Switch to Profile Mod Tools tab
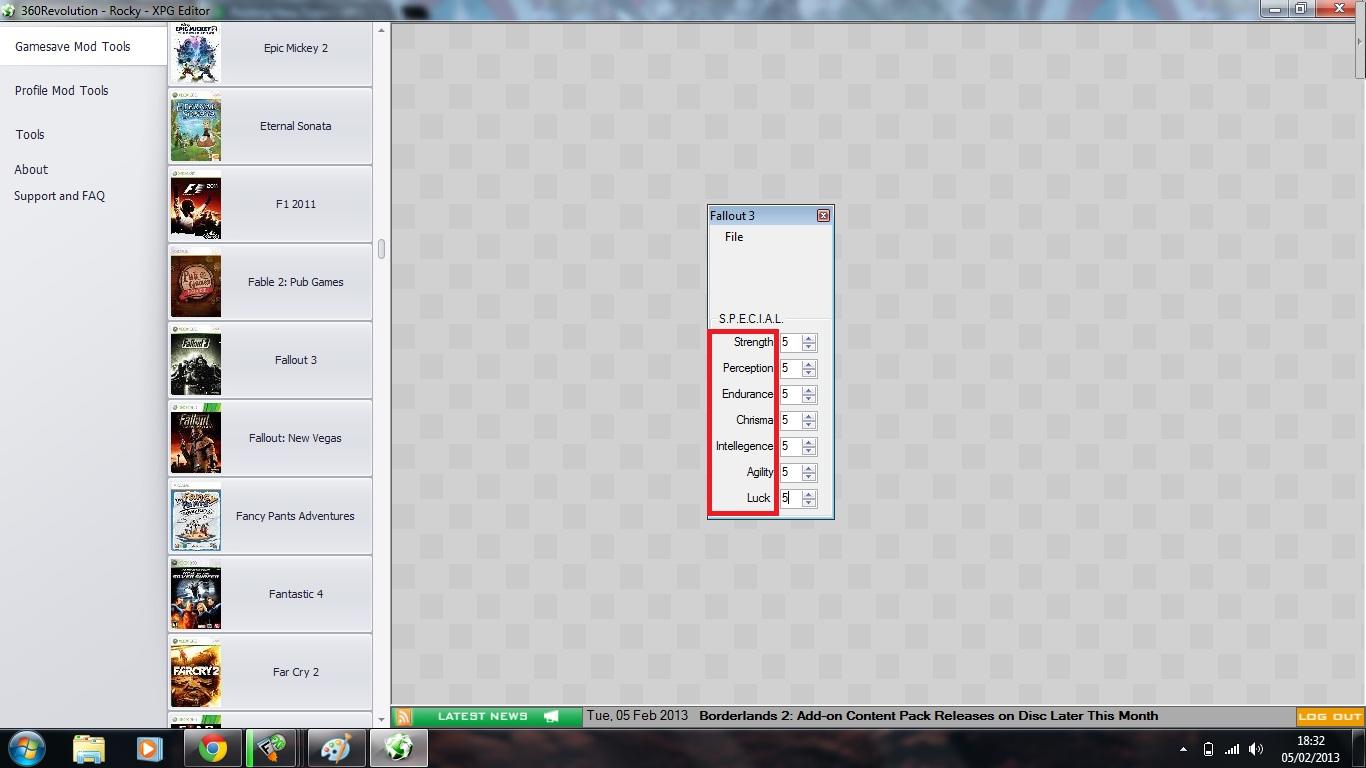The image size is (1366, 768). (x=62, y=90)
